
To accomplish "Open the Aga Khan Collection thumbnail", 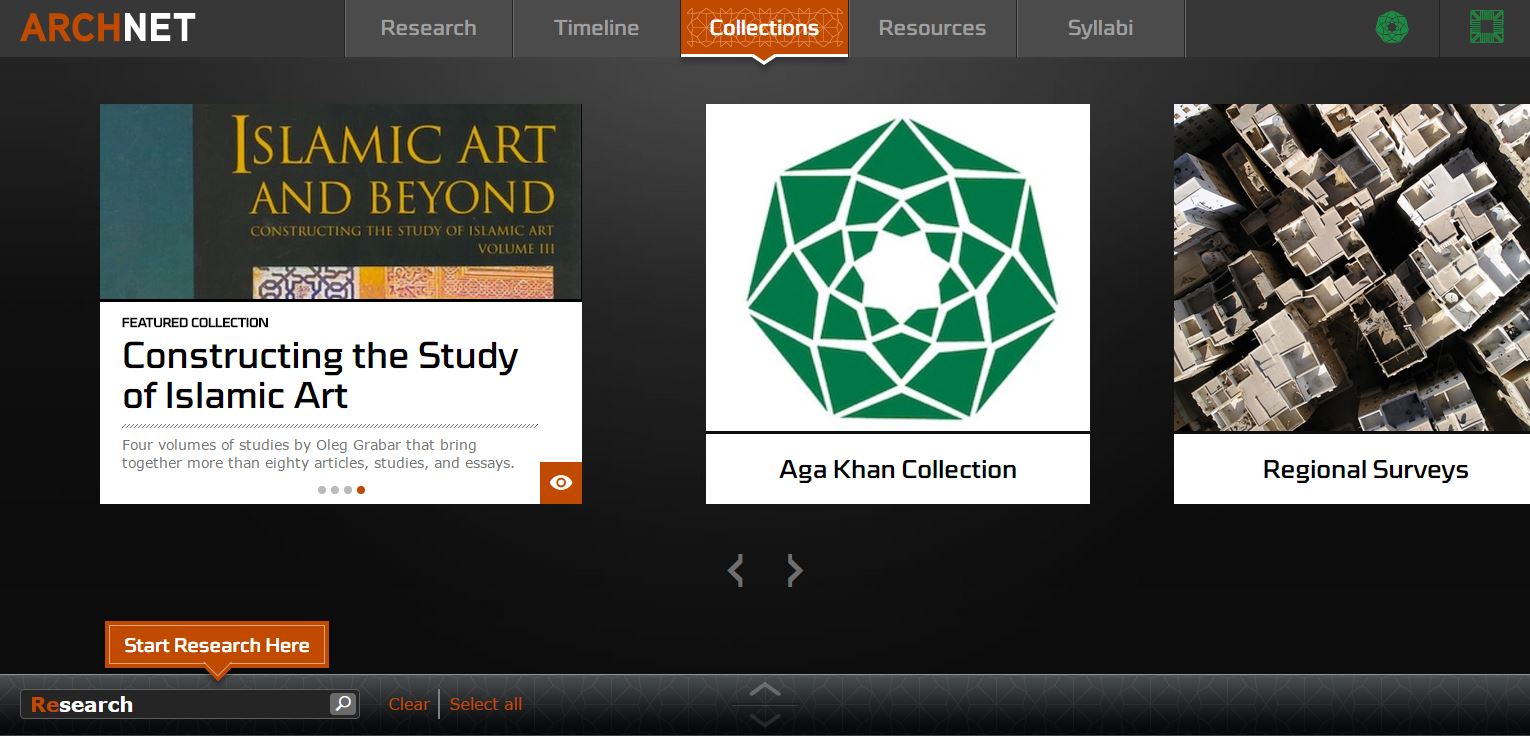I will pos(897,268).
